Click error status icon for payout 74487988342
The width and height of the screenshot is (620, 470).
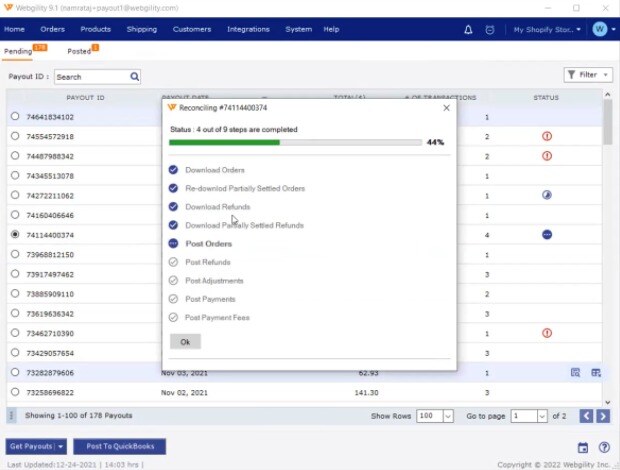click(547, 156)
